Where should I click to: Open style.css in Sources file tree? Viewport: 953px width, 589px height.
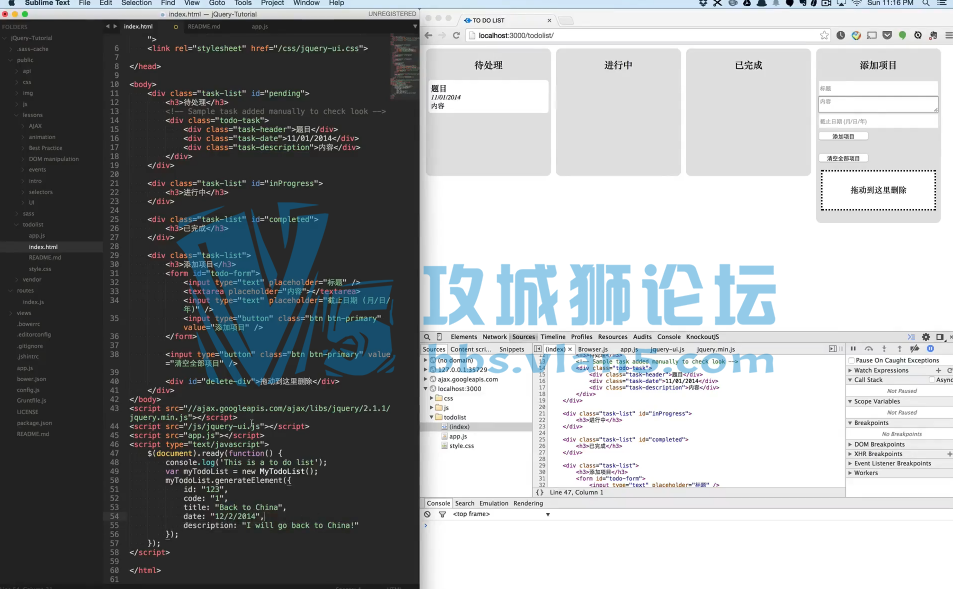(x=461, y=446)
